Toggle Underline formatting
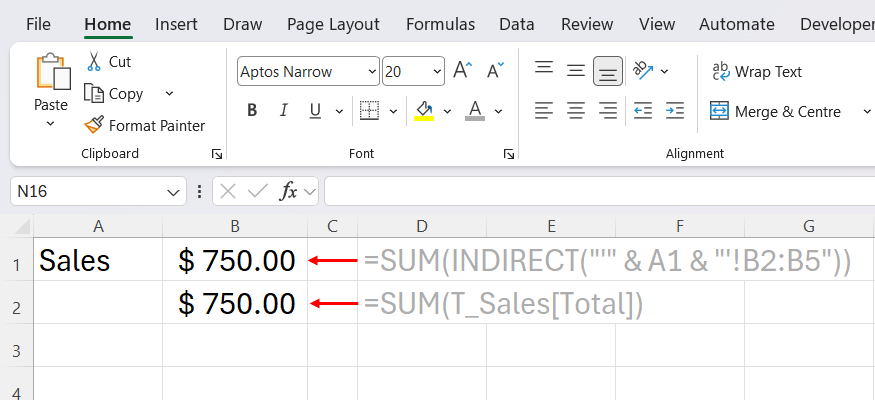The width and height of the screenshot is (875, 400). (x=315, y=111)
